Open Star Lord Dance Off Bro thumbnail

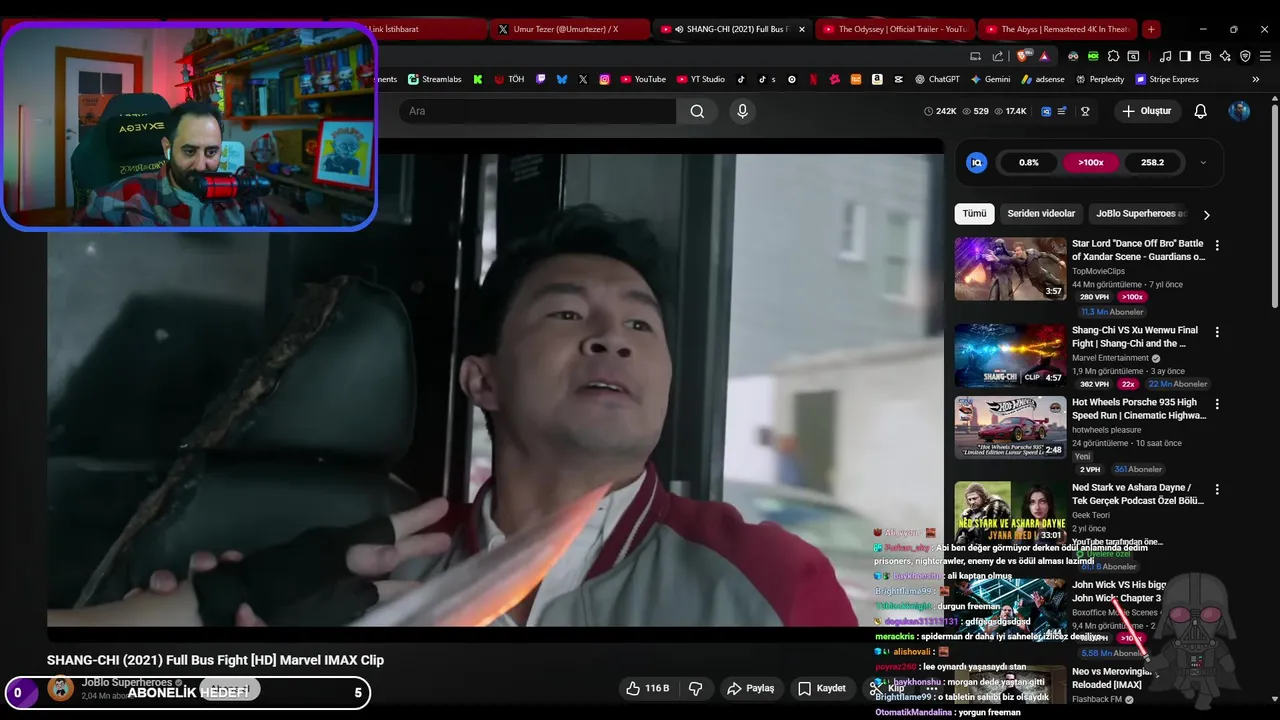[1010, 269]
